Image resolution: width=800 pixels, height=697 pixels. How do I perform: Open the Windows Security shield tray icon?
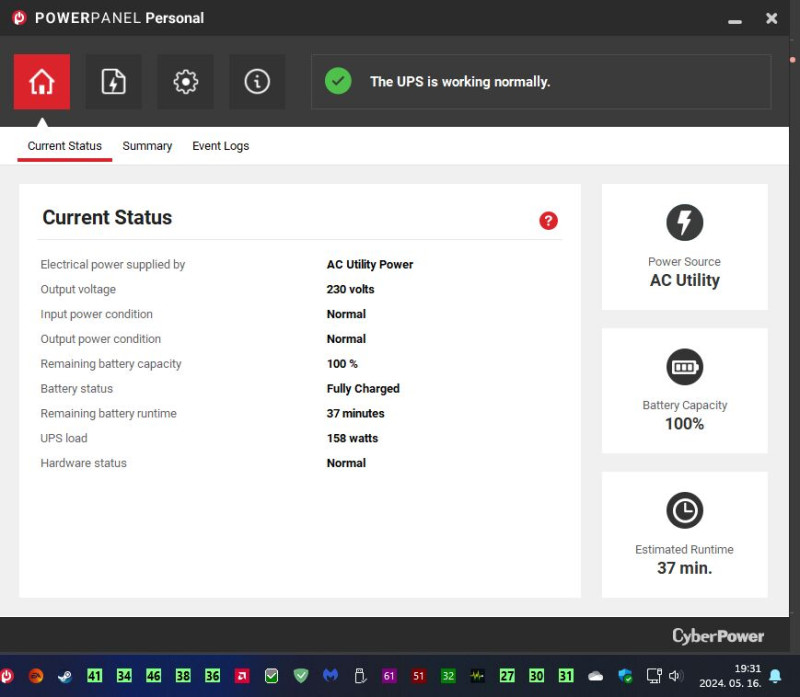tap(625, 676)
